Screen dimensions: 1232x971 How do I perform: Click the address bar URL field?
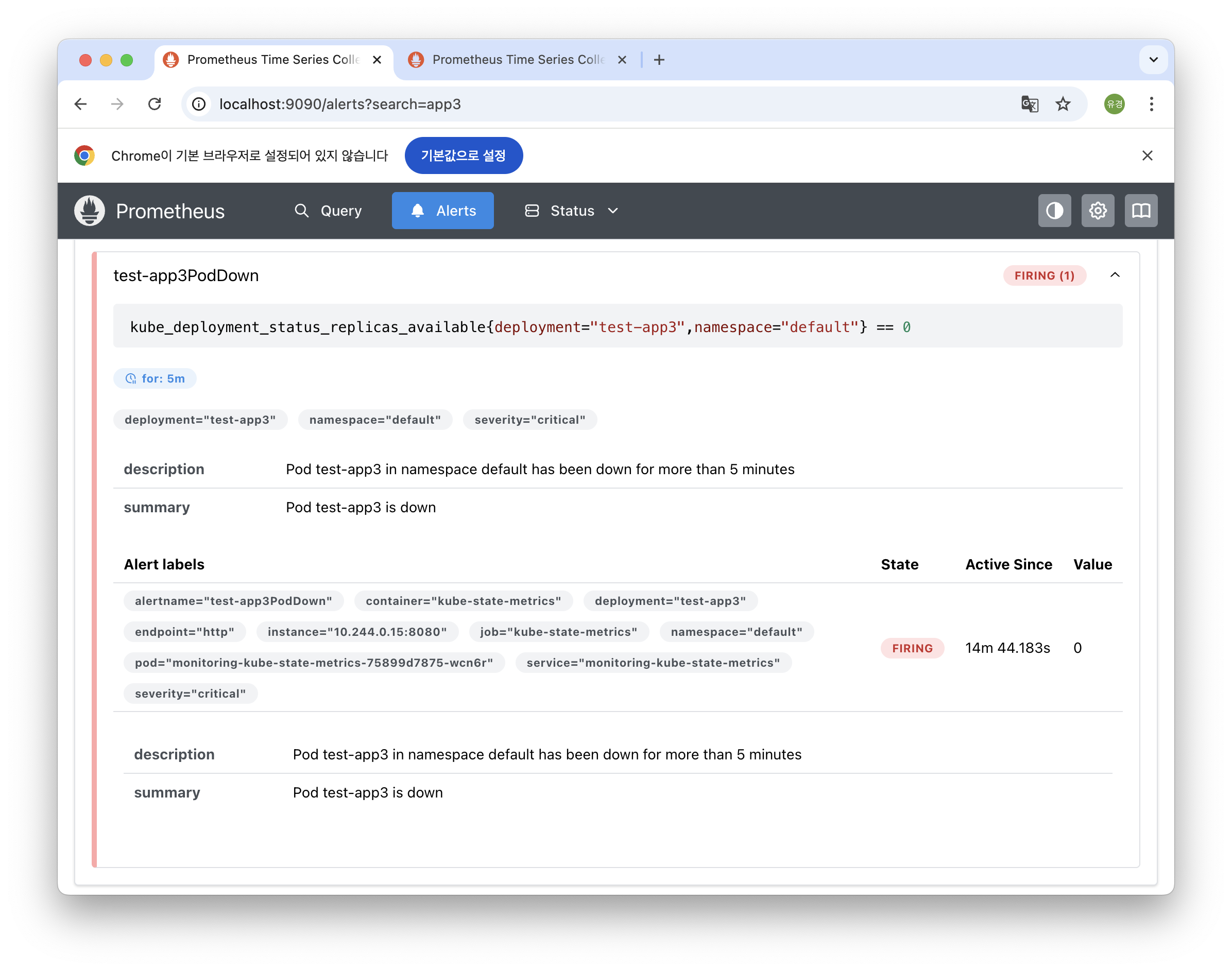pos(569,104)
